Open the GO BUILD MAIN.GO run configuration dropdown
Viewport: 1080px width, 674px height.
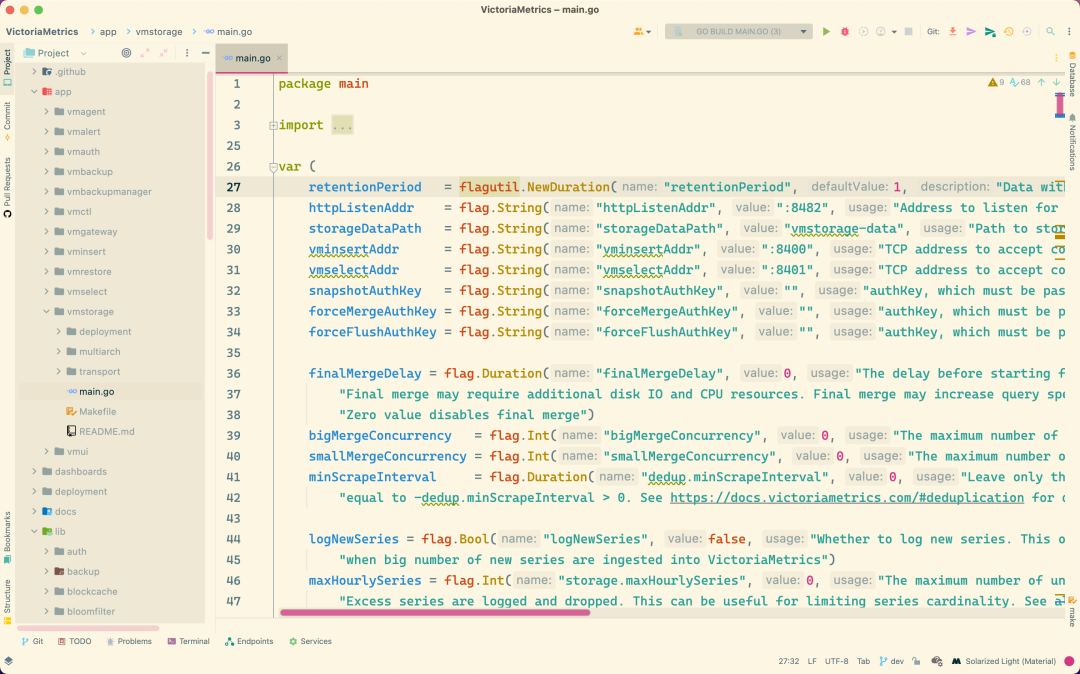[x=738, y=32]
